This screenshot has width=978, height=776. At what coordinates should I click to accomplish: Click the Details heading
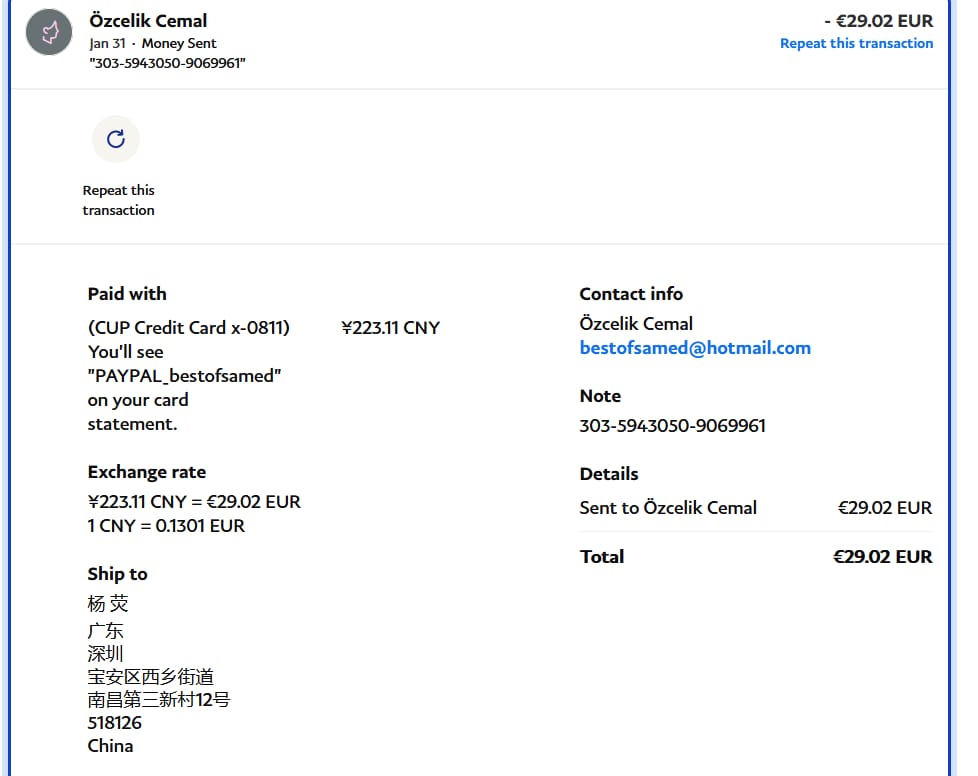pyautogui.click(x=608, y=474)
